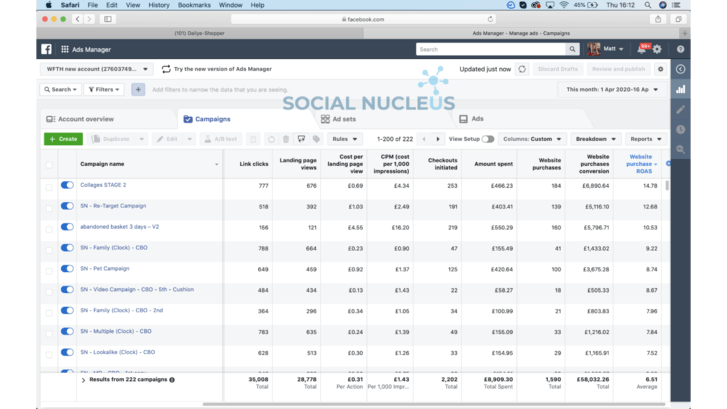Viewport: 727px width, 409px height.
Task: Click the blue plus add-filter icon
Action: (x=138, y=89)
